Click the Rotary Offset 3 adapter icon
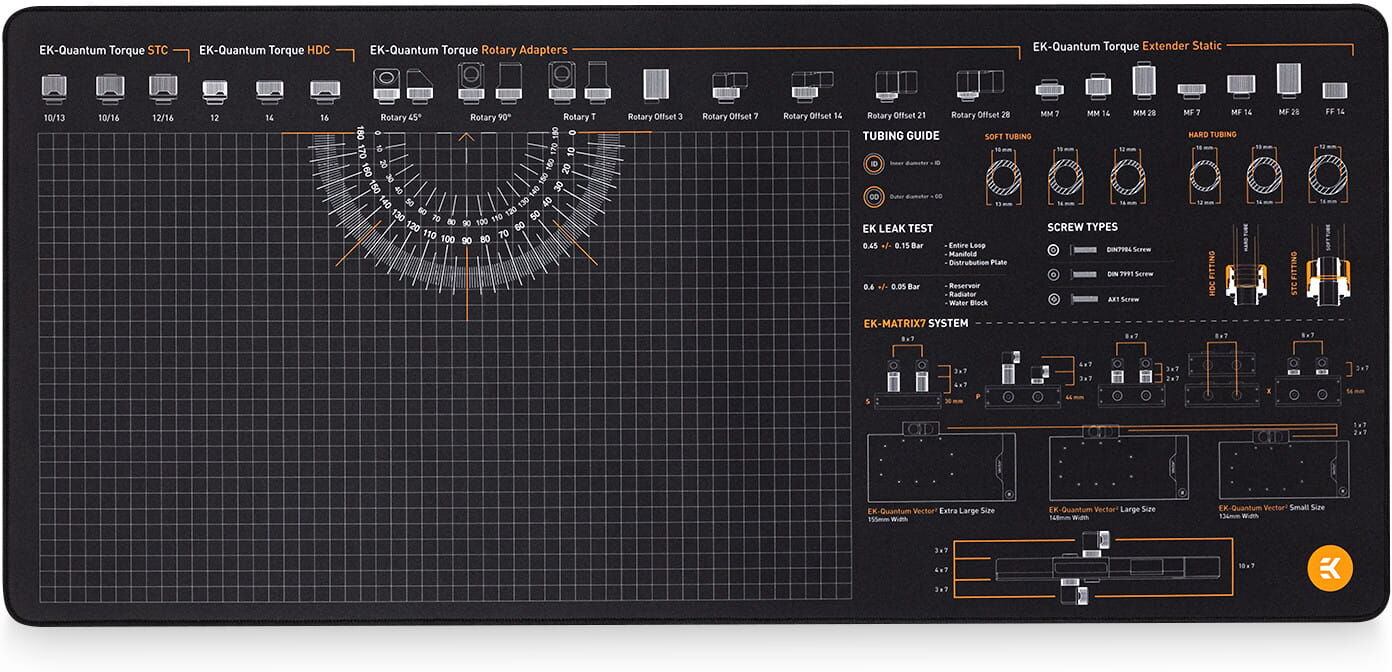The width and height of the screenshot is (1392, 672). coord(656,85)
